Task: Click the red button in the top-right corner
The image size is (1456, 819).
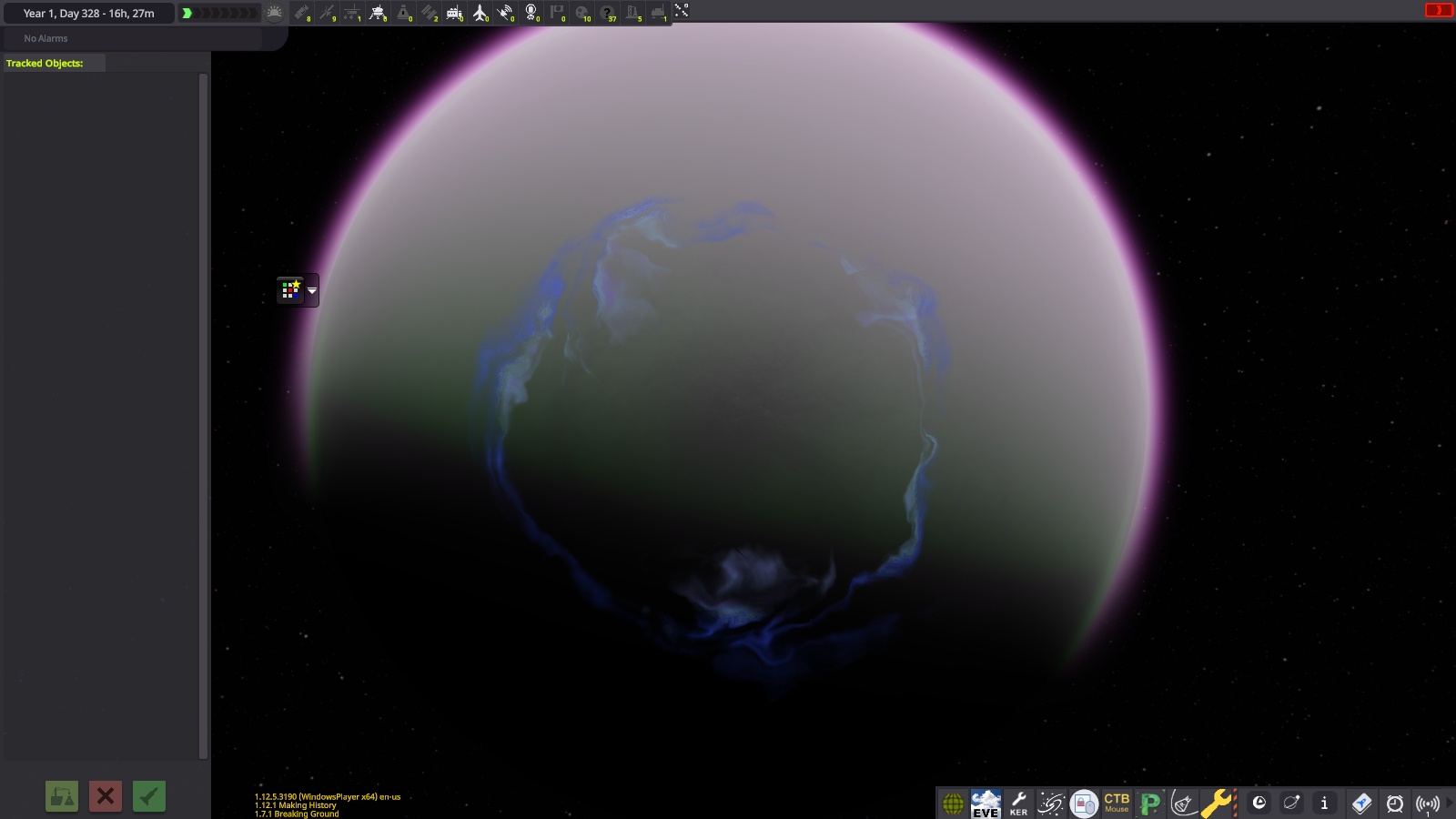Action: click(x=1439, y=10)
